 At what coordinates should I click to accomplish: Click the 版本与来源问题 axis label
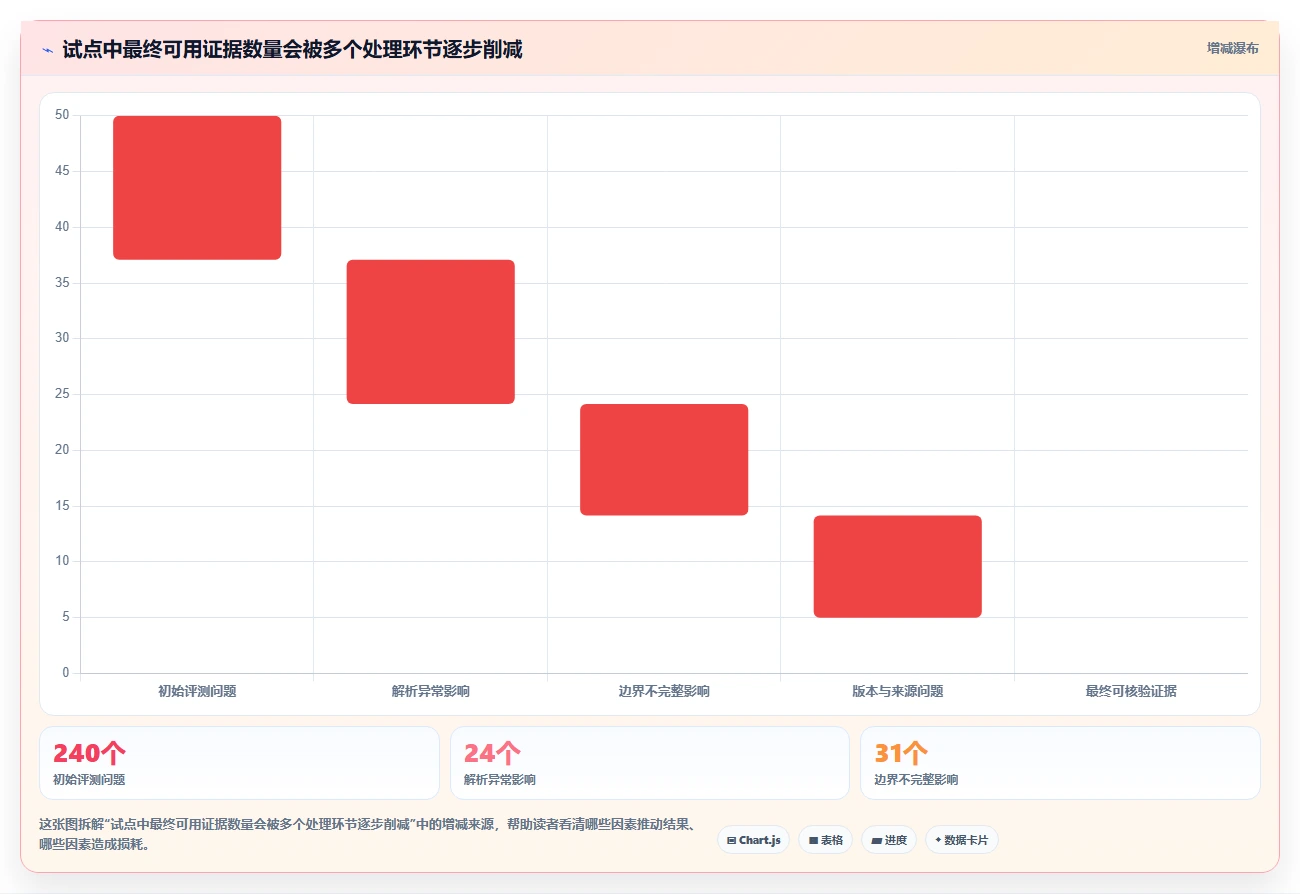click(898, 691)
